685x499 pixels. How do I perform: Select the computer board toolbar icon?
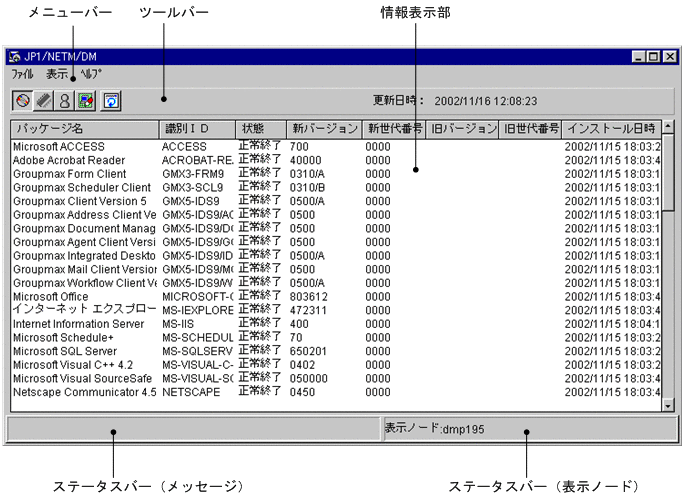86,101
